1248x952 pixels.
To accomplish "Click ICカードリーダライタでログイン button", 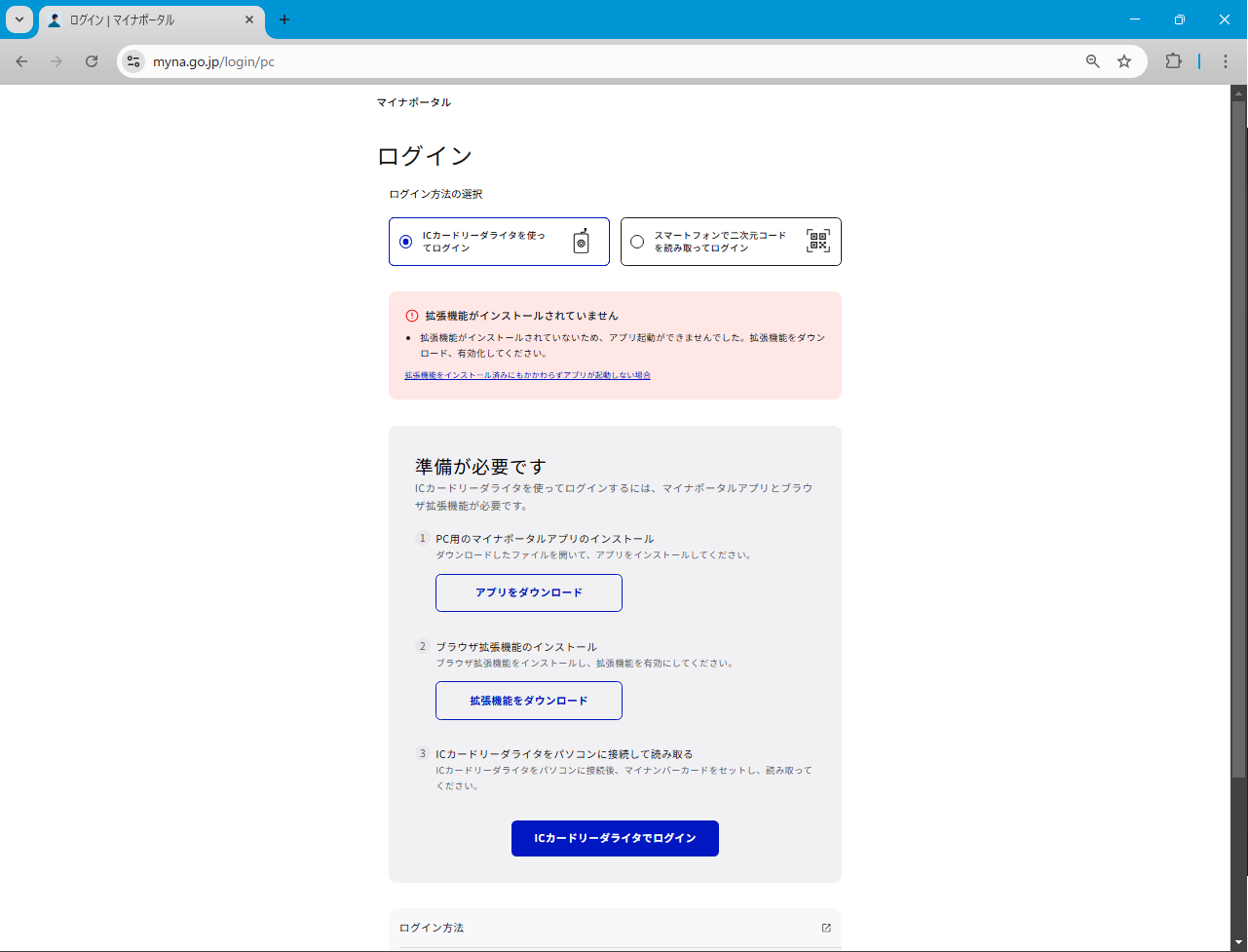I will tap(615, 838).
